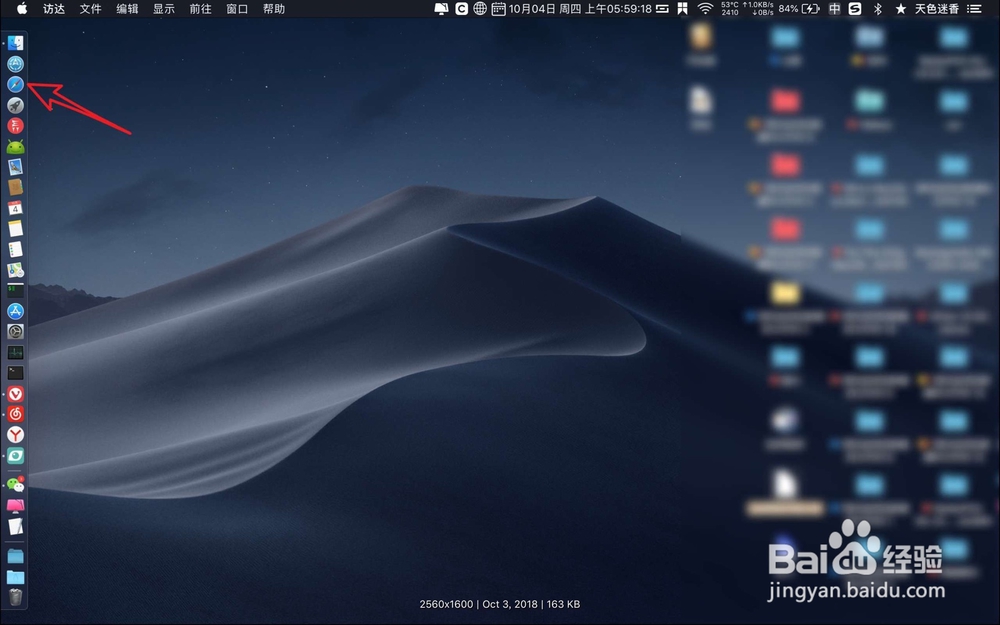Launch the Vivaldi browser
The image size is (1000, 625).
point(15,393)
